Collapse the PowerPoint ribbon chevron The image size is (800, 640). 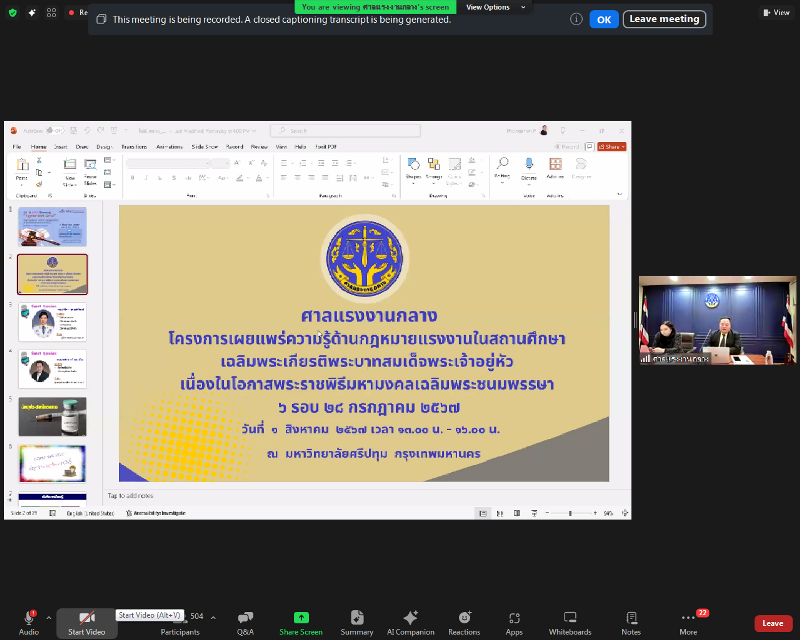(x=619, y=194)
